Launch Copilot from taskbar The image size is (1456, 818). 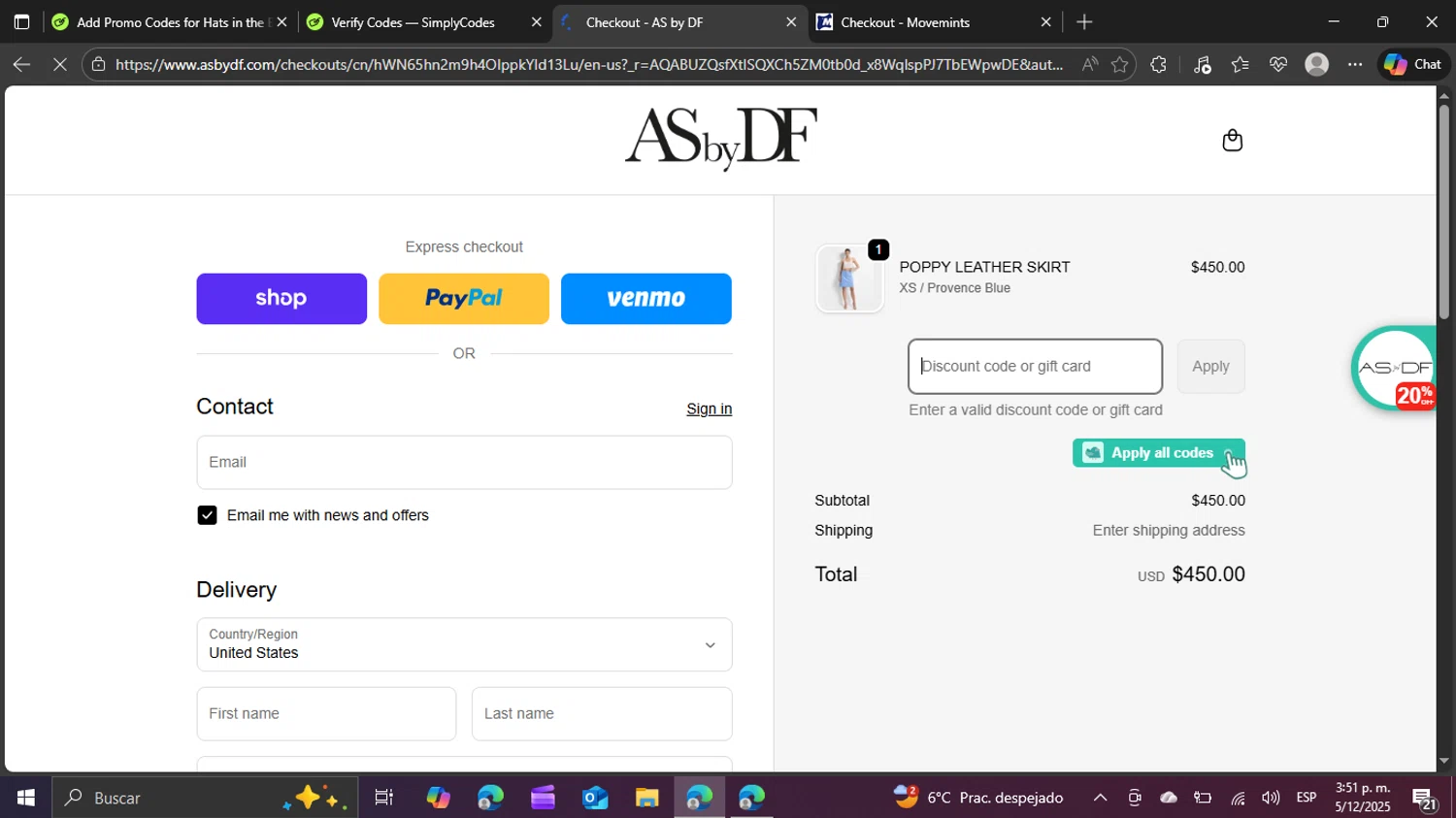coord(438,798)
